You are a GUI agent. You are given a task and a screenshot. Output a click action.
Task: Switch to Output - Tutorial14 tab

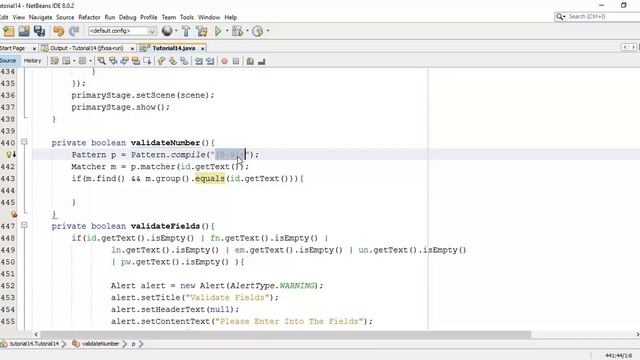[x=87, y=48]
